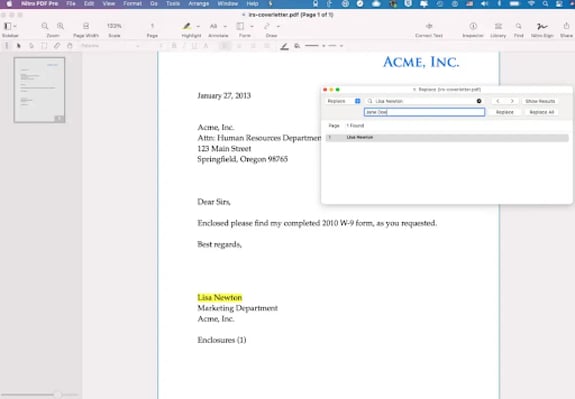
Task: Open the File menu
Action: (x=71, y=4)
